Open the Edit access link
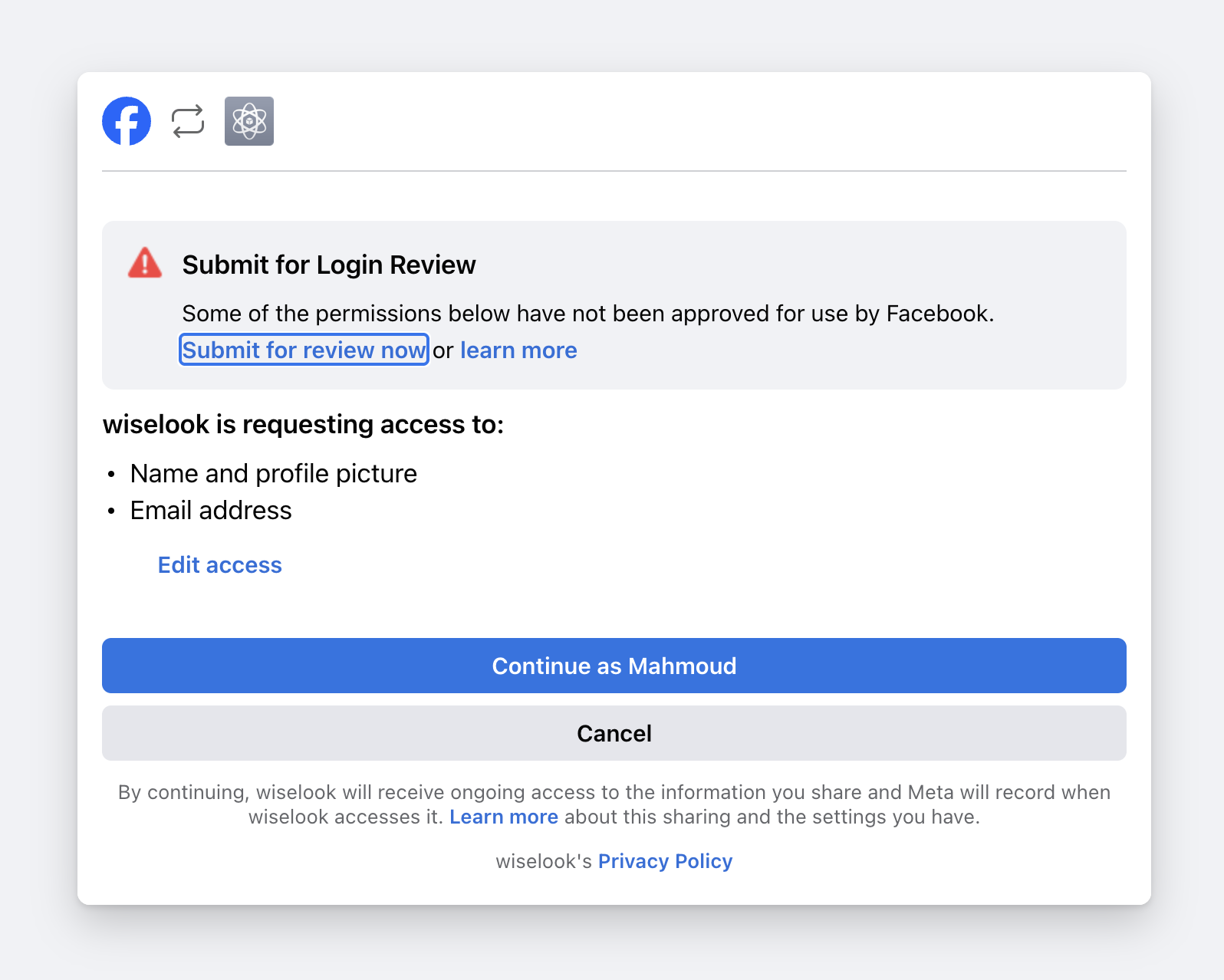 point(220,565)
